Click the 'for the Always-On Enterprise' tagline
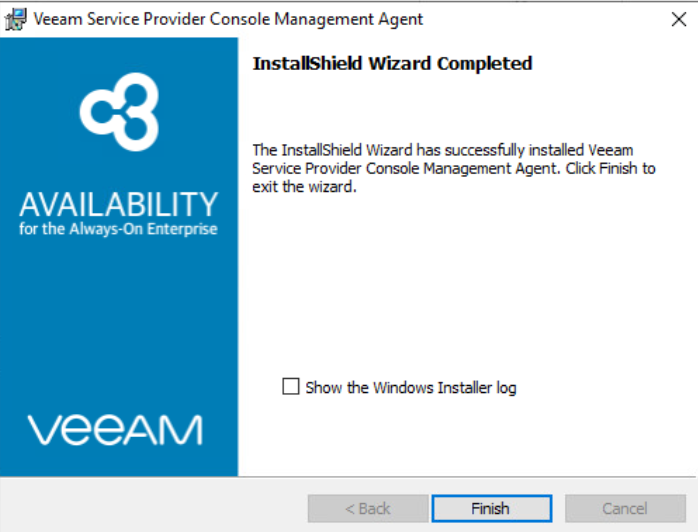 click(x=118, y=229)
